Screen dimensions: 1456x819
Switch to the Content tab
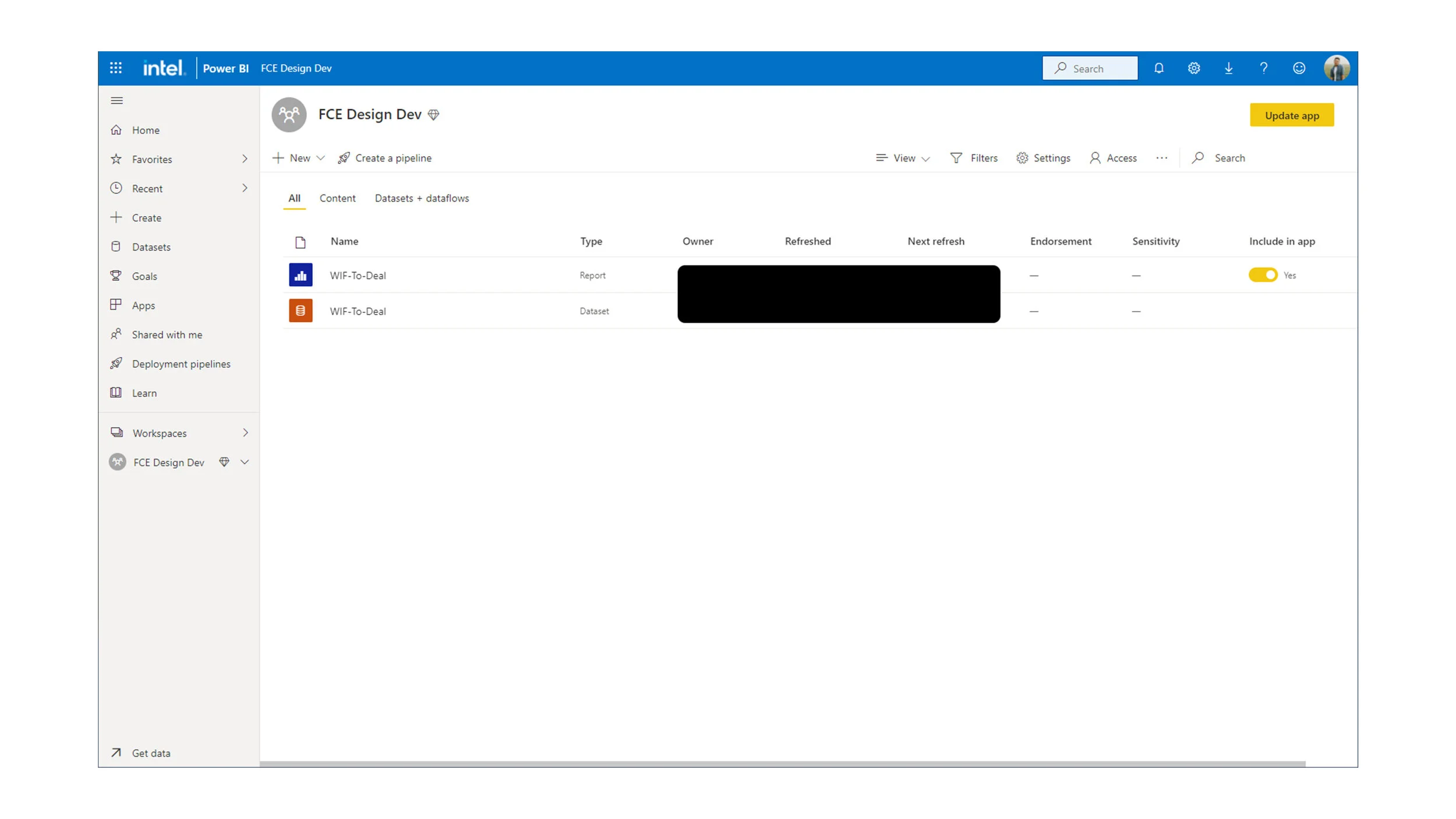click(x=337, y=198)
